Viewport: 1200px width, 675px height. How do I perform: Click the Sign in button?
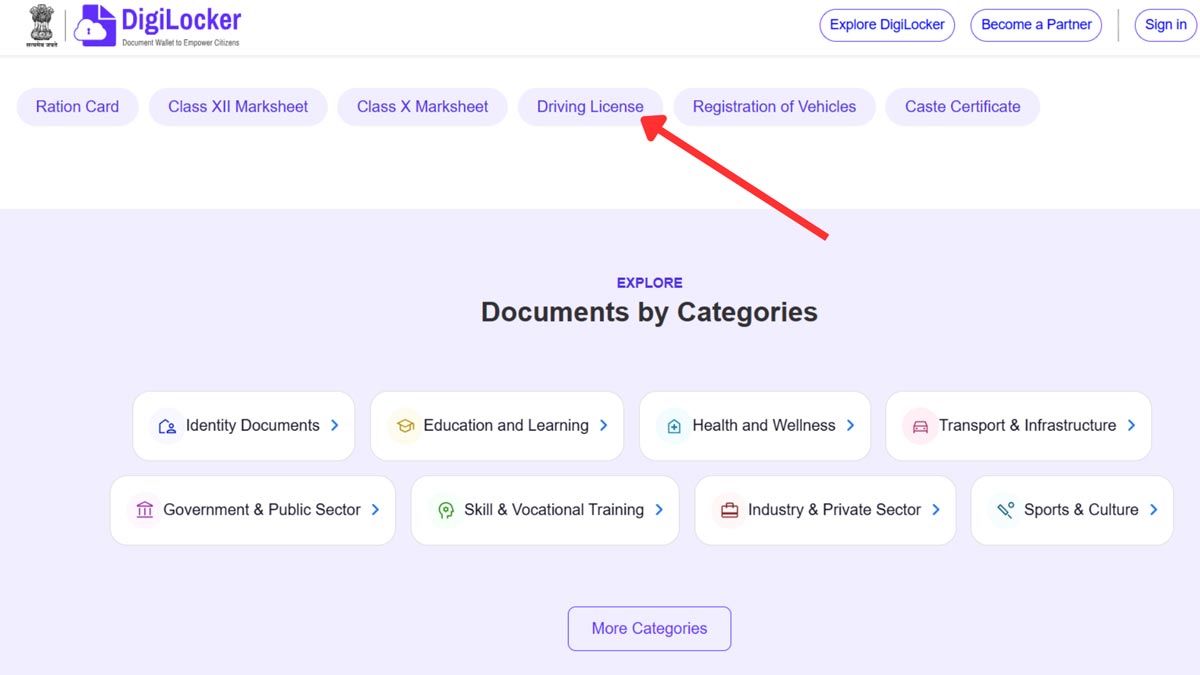point(1164,24)
